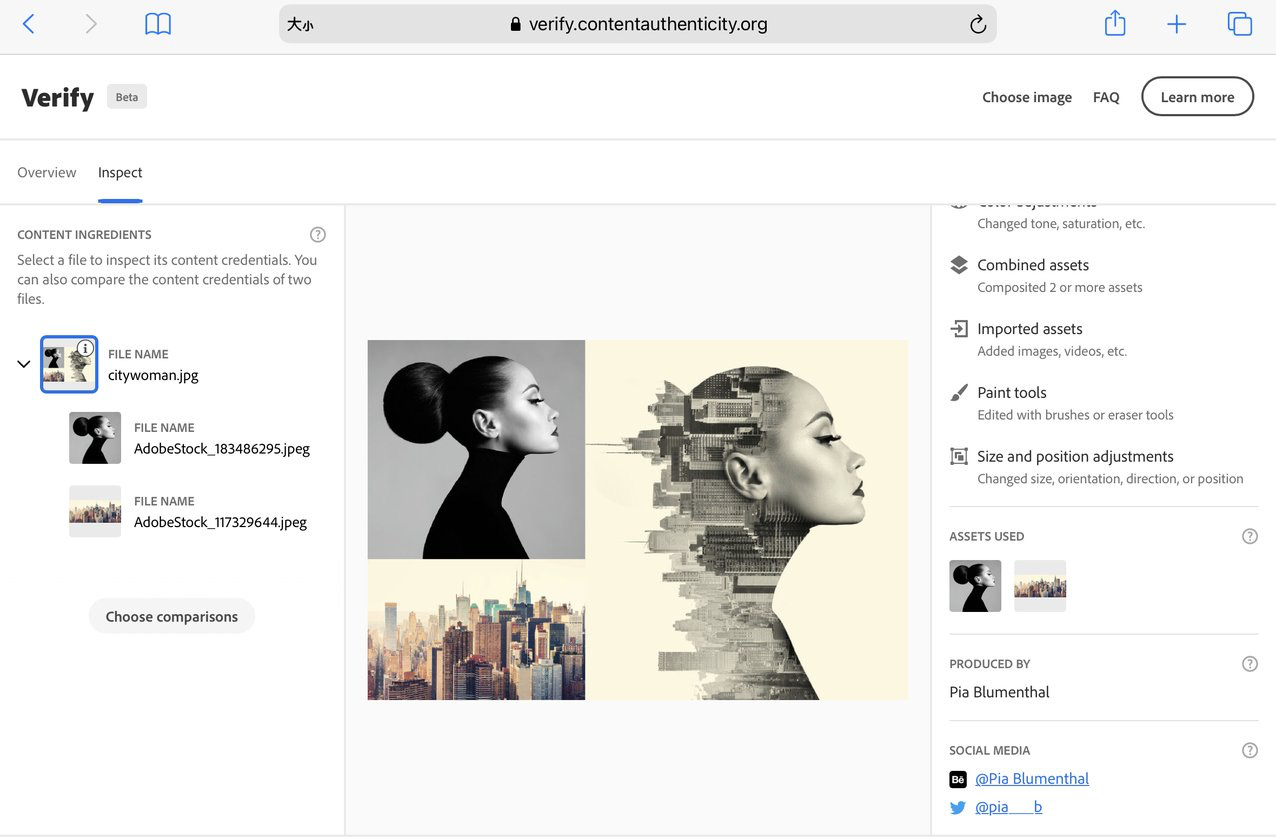Open the @pia___b Twitter link
The height and width of the screenshot is (839, 1276).
[1008, 806]
